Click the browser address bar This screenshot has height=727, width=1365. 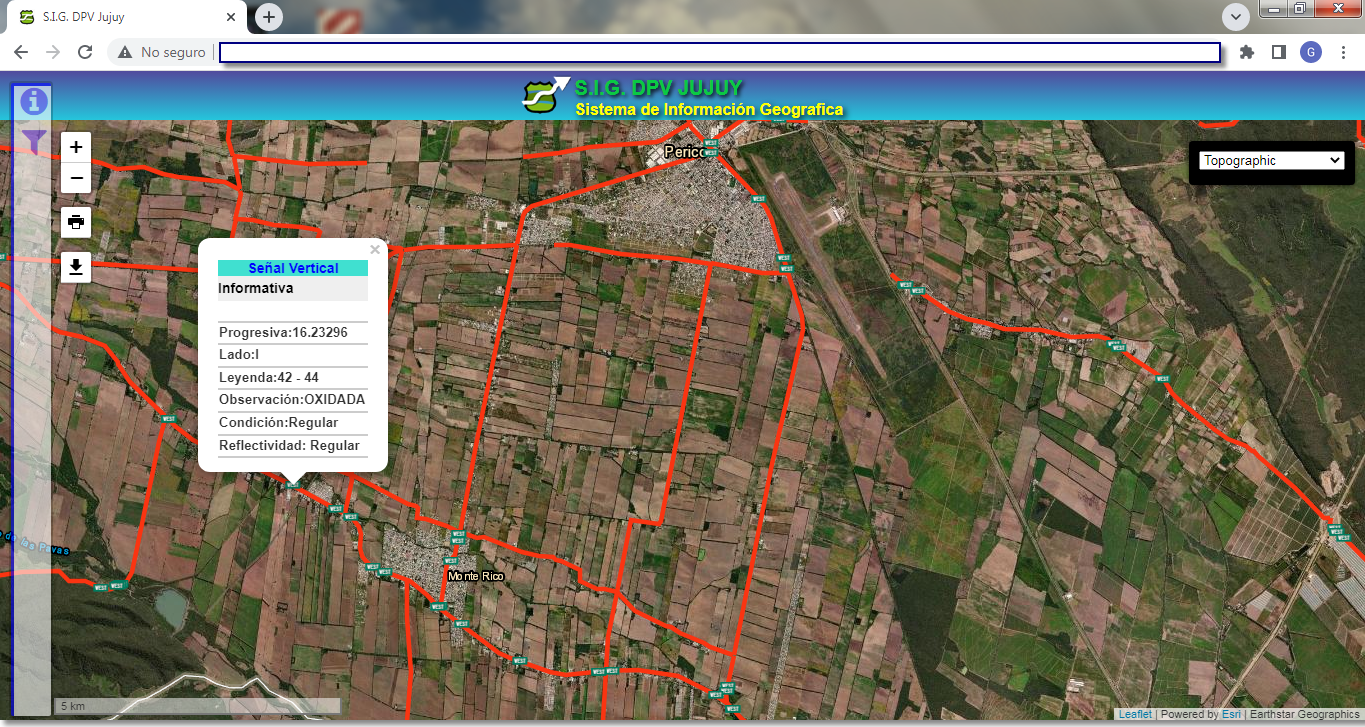[719, 52]
